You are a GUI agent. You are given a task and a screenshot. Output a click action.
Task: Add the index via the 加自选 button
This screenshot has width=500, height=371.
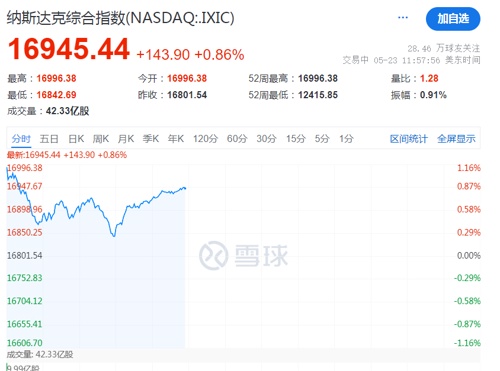pos(453,19)
